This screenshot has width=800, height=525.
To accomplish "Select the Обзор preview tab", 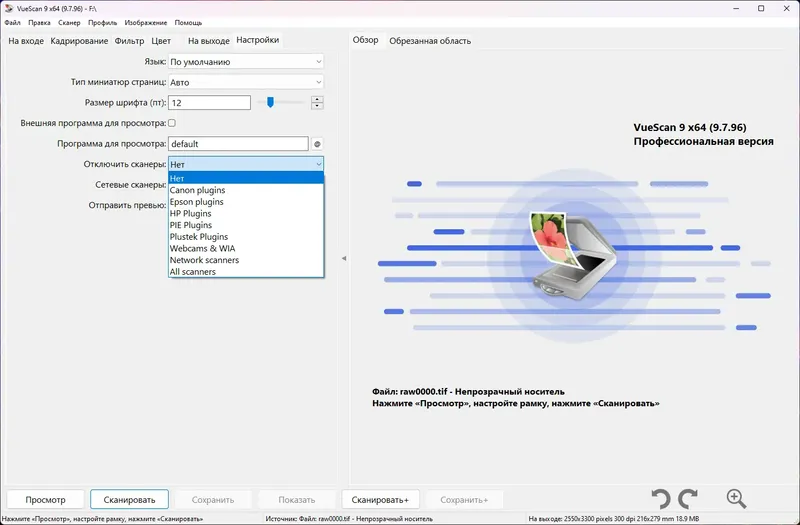I will (x=365, y=40).
